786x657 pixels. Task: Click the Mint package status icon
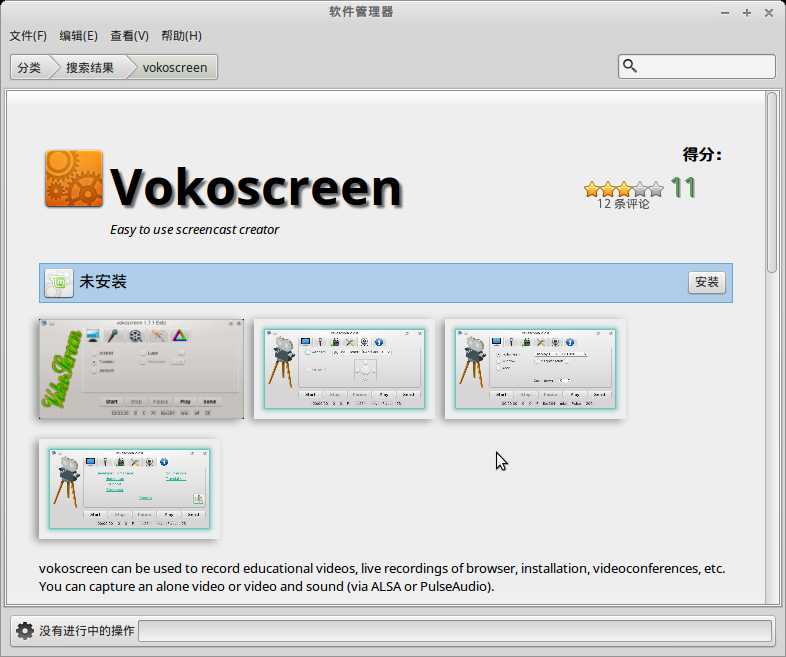pos(59,283)
